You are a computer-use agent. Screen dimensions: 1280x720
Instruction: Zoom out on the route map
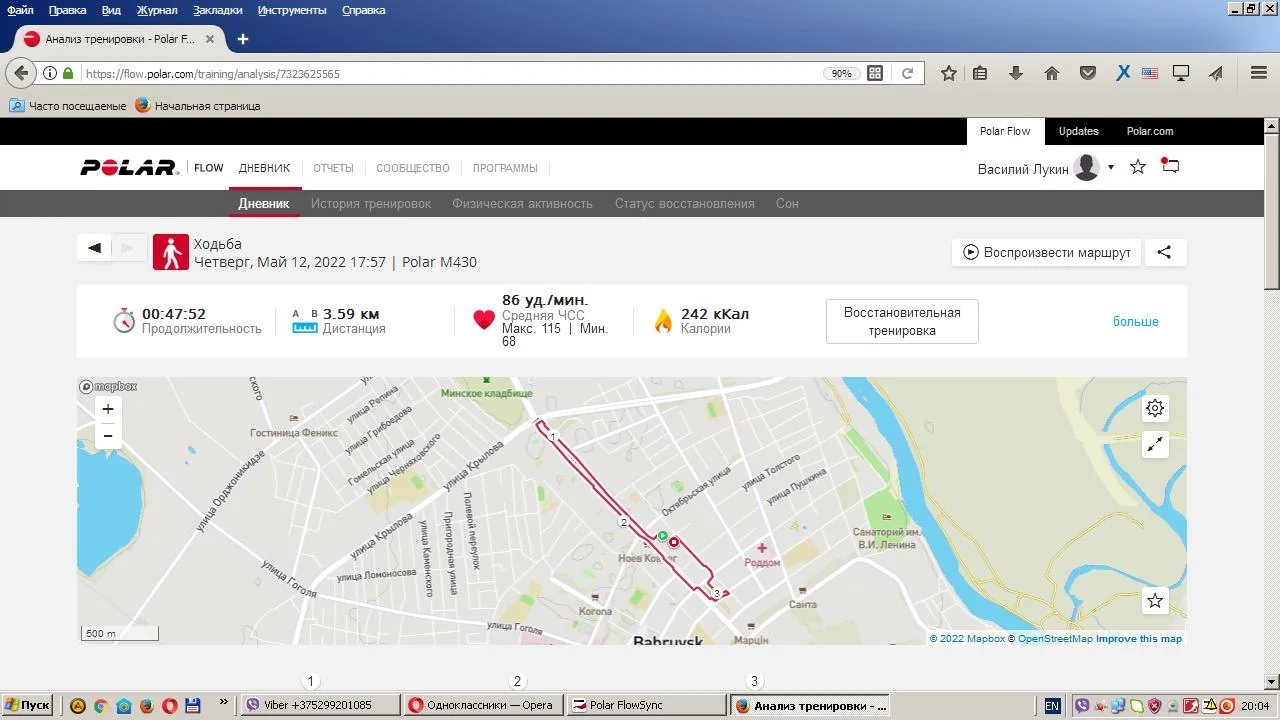[x=108, y=435]
